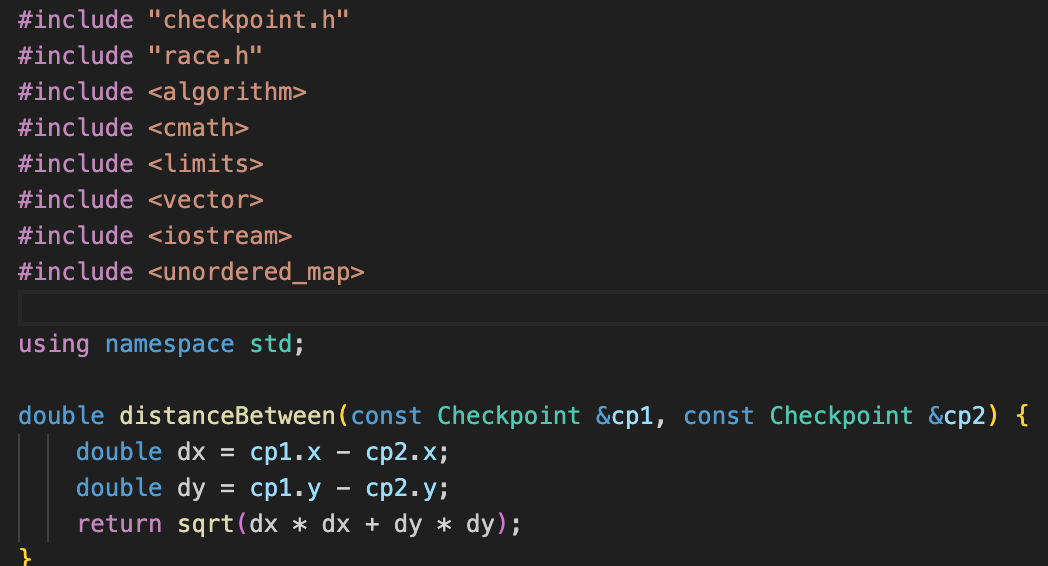The image size is (1048, 566).
Task: Click cp1.y in the dy line
Action: (285, 488)
